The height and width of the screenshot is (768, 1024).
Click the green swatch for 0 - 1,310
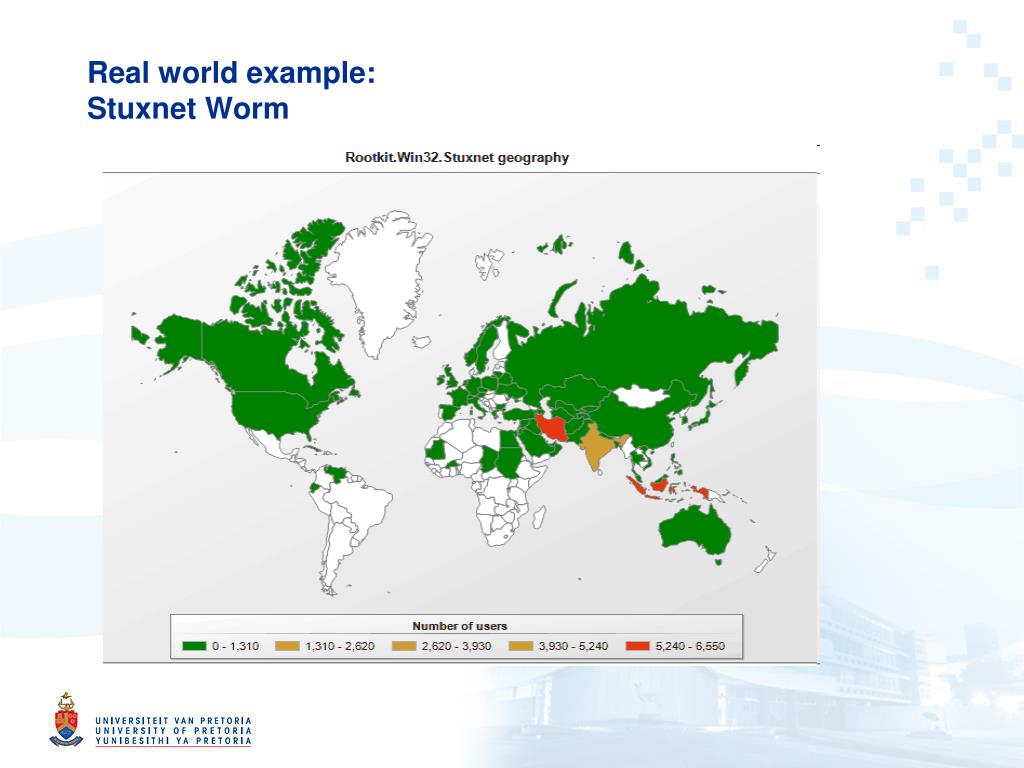[x=195, y=646]
